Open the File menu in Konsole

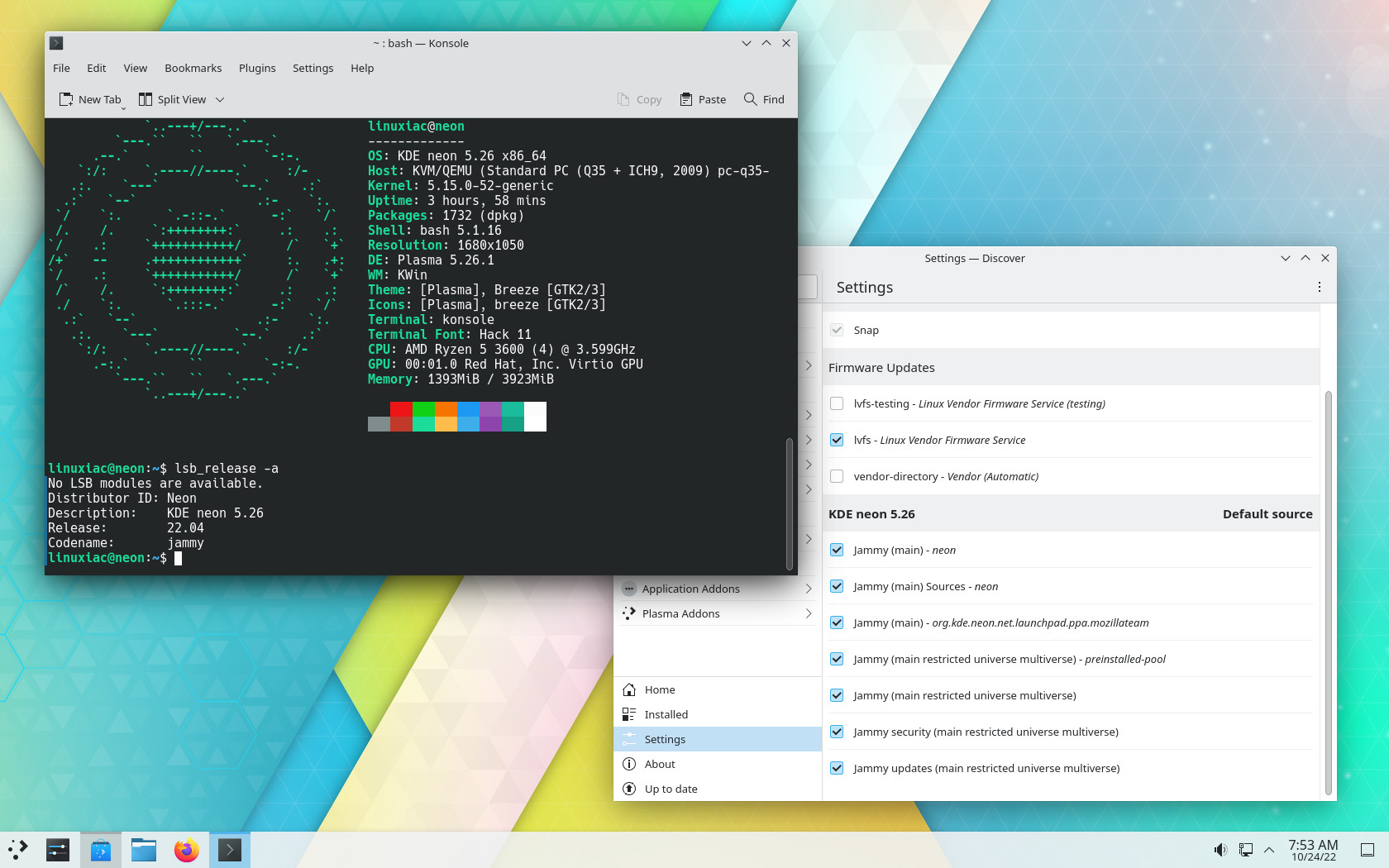click(61, 68)
